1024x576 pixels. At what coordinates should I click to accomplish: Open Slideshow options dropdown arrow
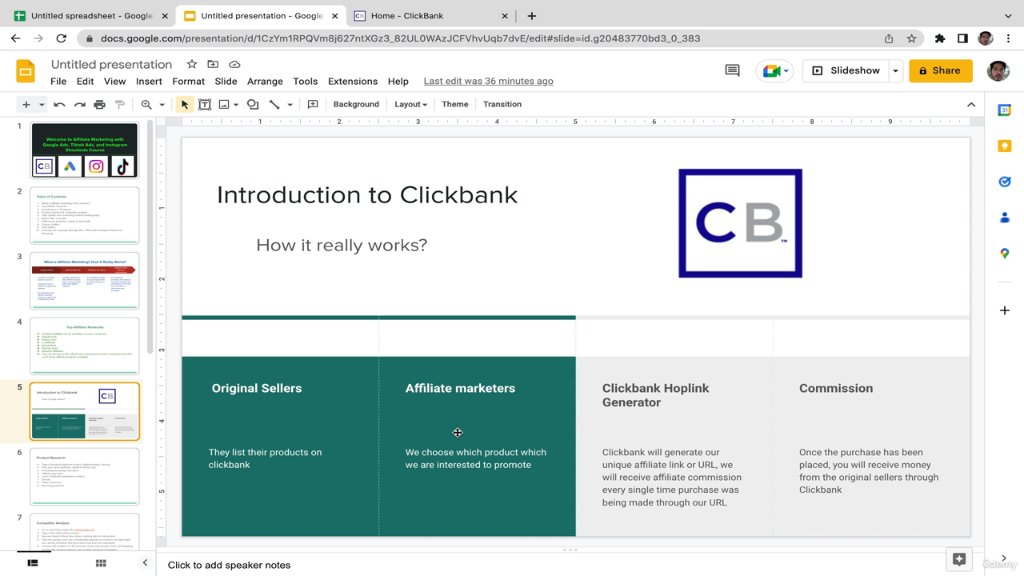click(895, 71)
